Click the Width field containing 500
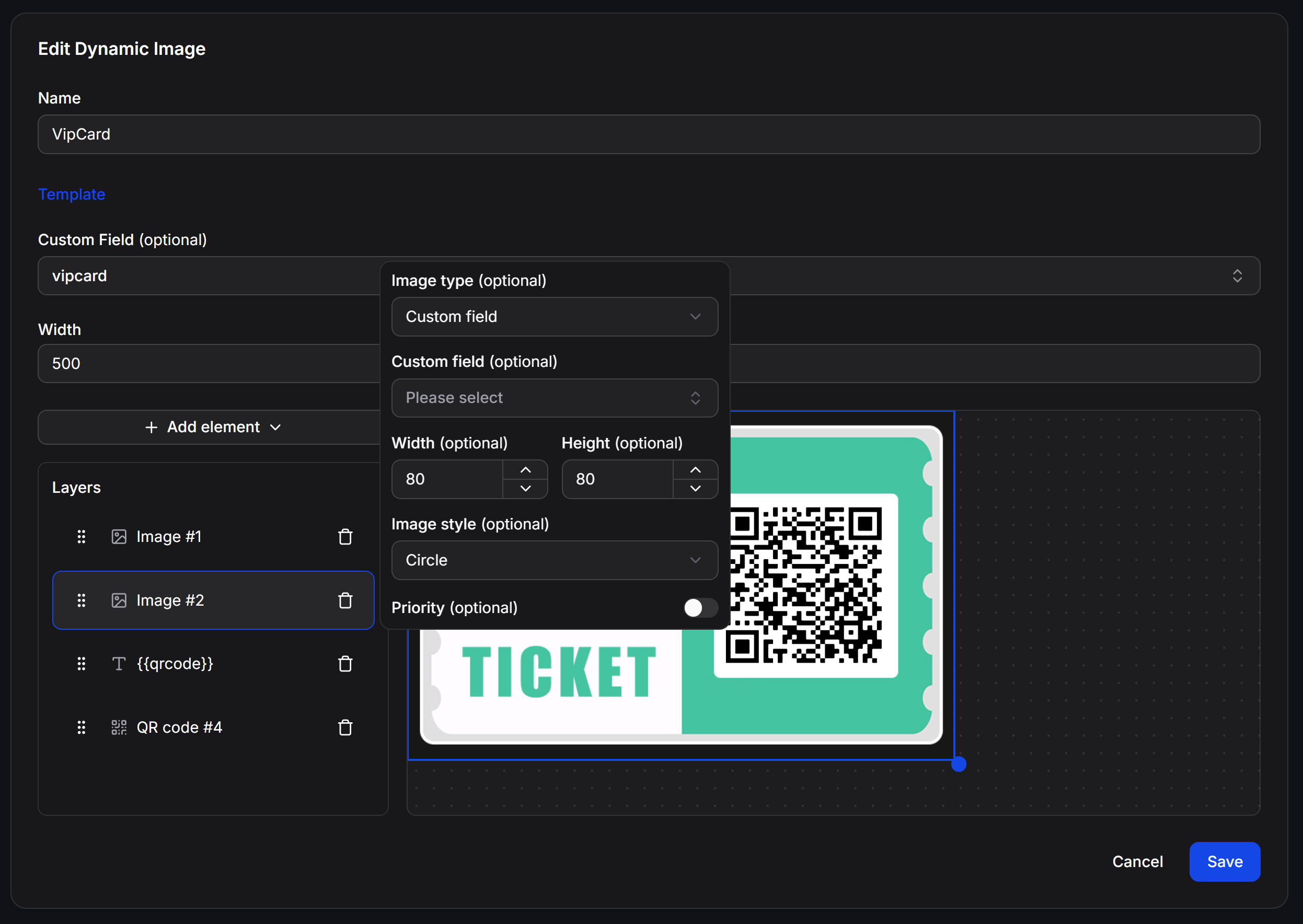The image size is (1303, 924). (x=210, y=364)
